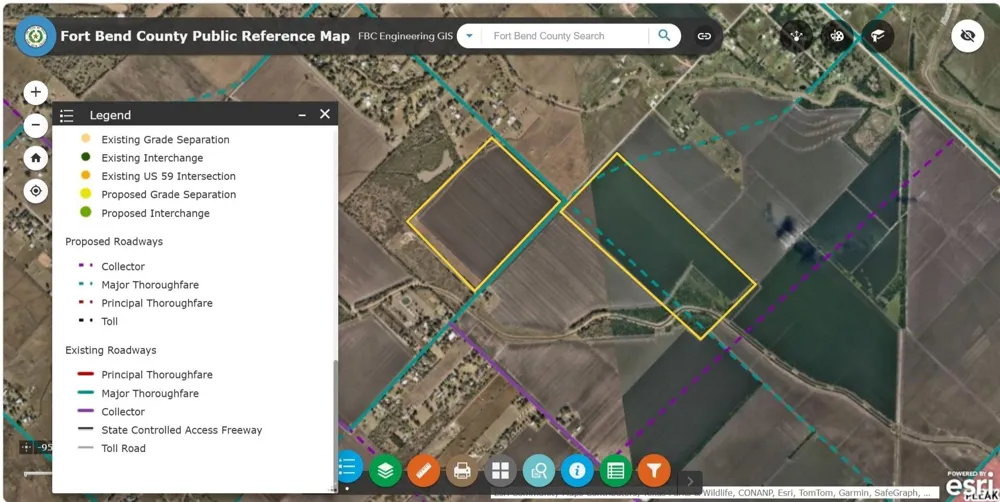Open the search source dropdown arrow
This screenshot has width=1000, height=502.
pyautogui.click(x=469, y=36)
